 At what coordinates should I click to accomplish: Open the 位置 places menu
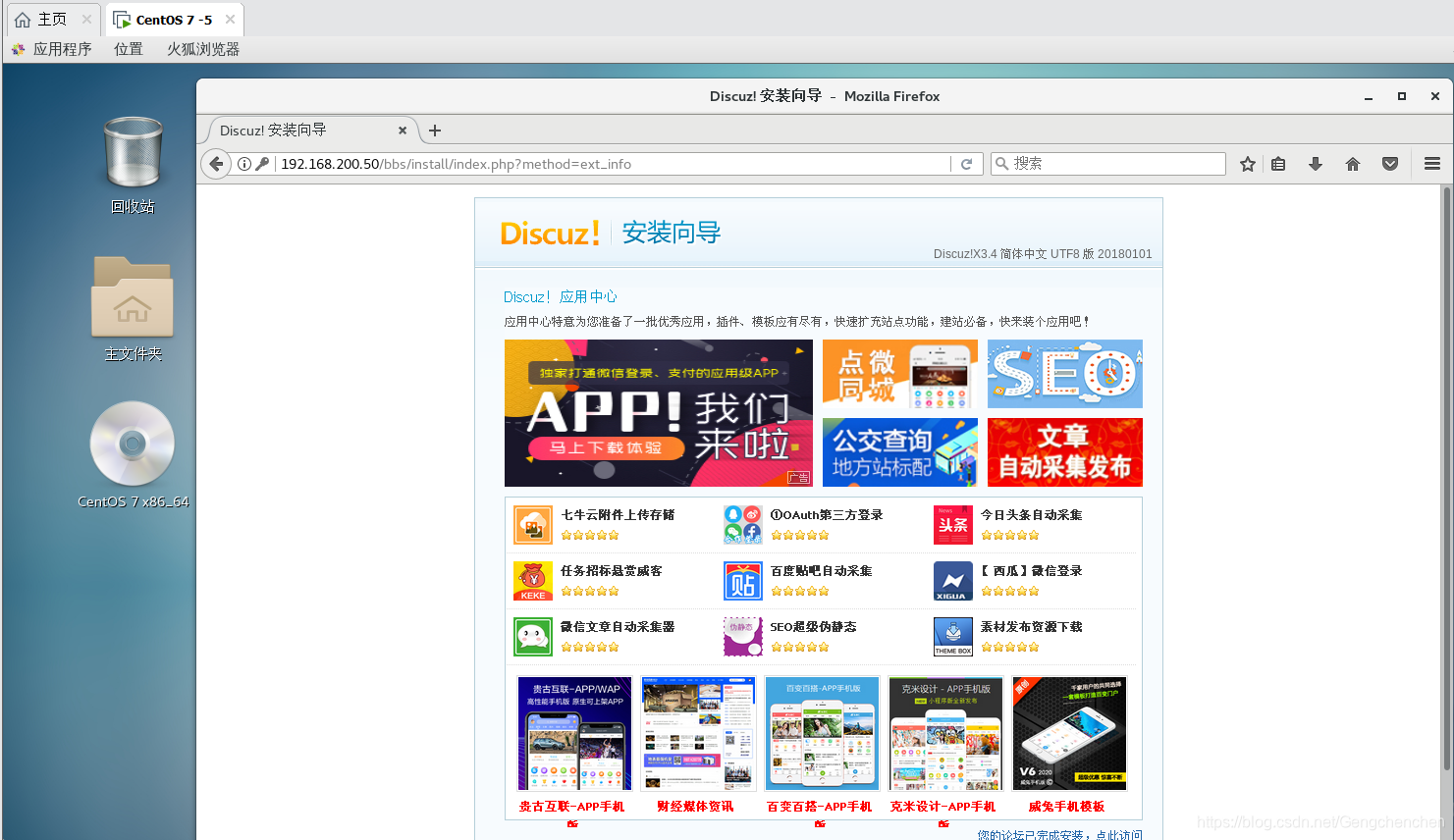129,49
